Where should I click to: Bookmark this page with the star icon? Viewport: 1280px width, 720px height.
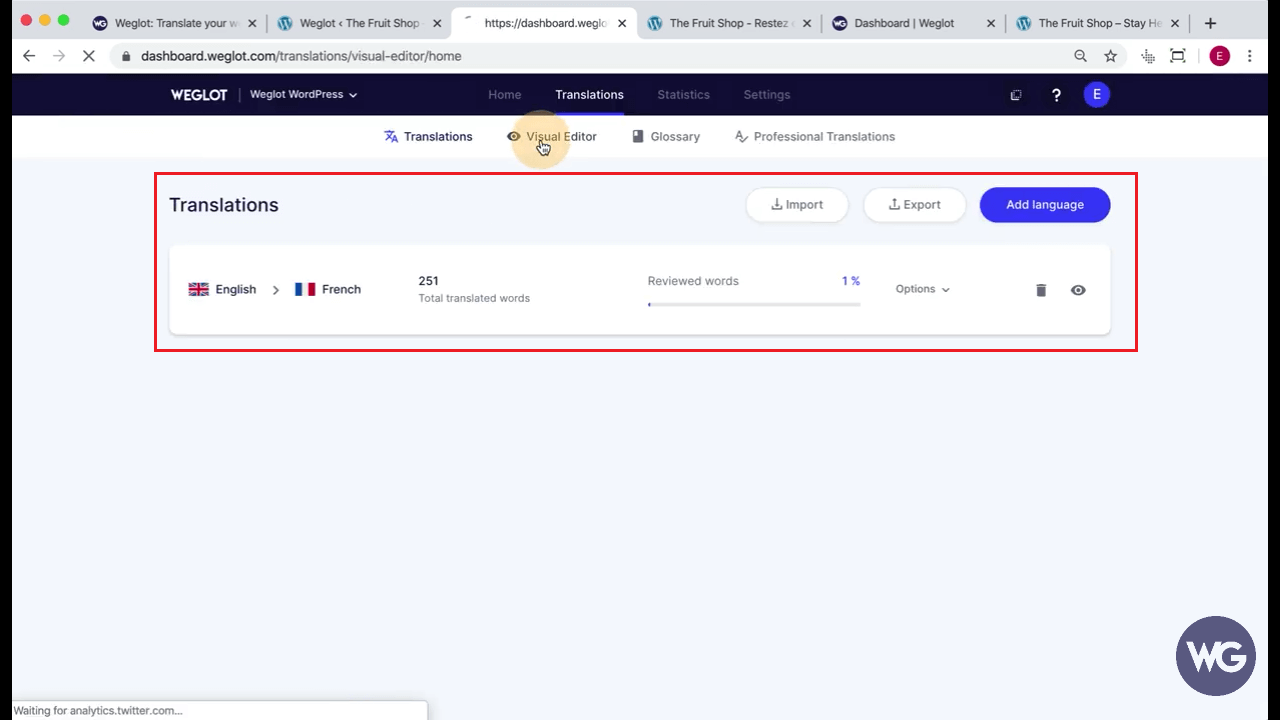(x=1111, y=56)
